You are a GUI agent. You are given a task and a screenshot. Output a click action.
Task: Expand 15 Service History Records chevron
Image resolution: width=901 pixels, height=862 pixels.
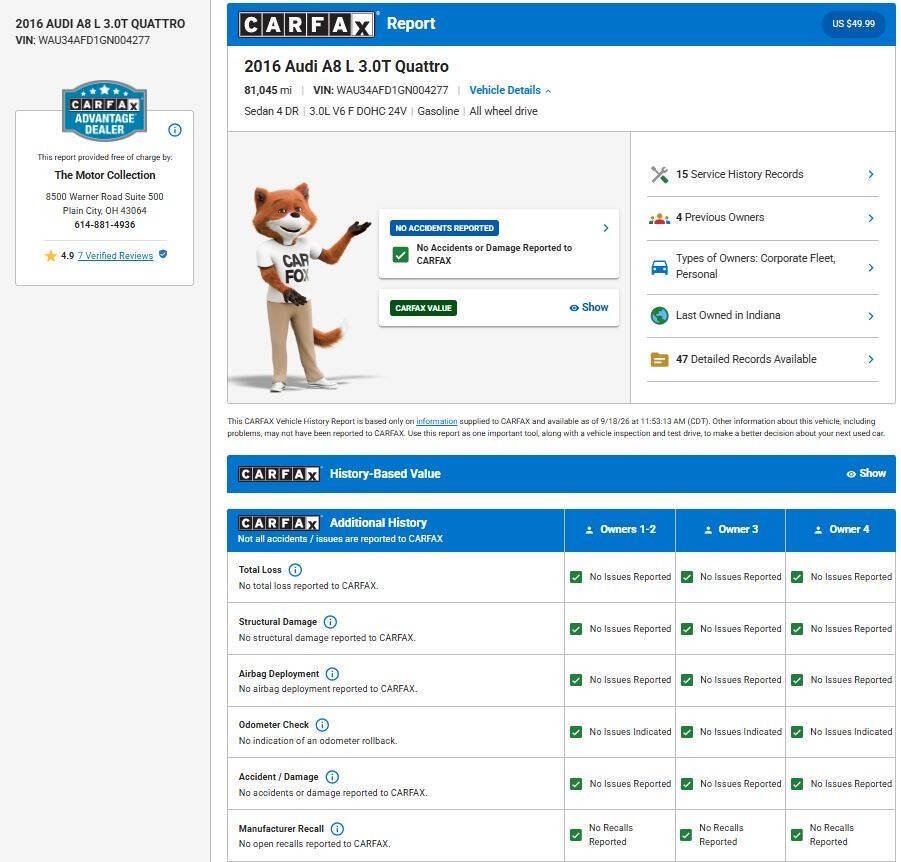click(871, 174)
